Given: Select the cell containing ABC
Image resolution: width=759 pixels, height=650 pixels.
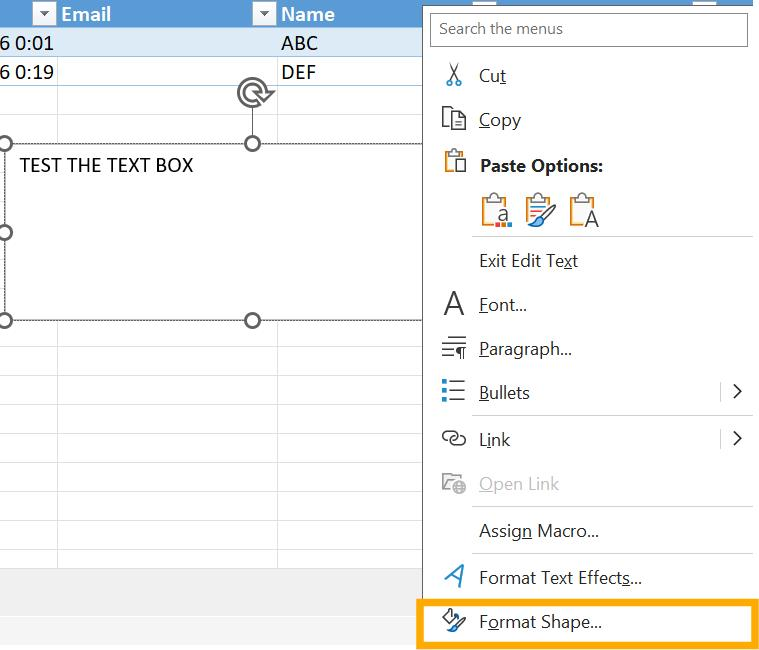Looking at the screenshot, I should (350, 42).
